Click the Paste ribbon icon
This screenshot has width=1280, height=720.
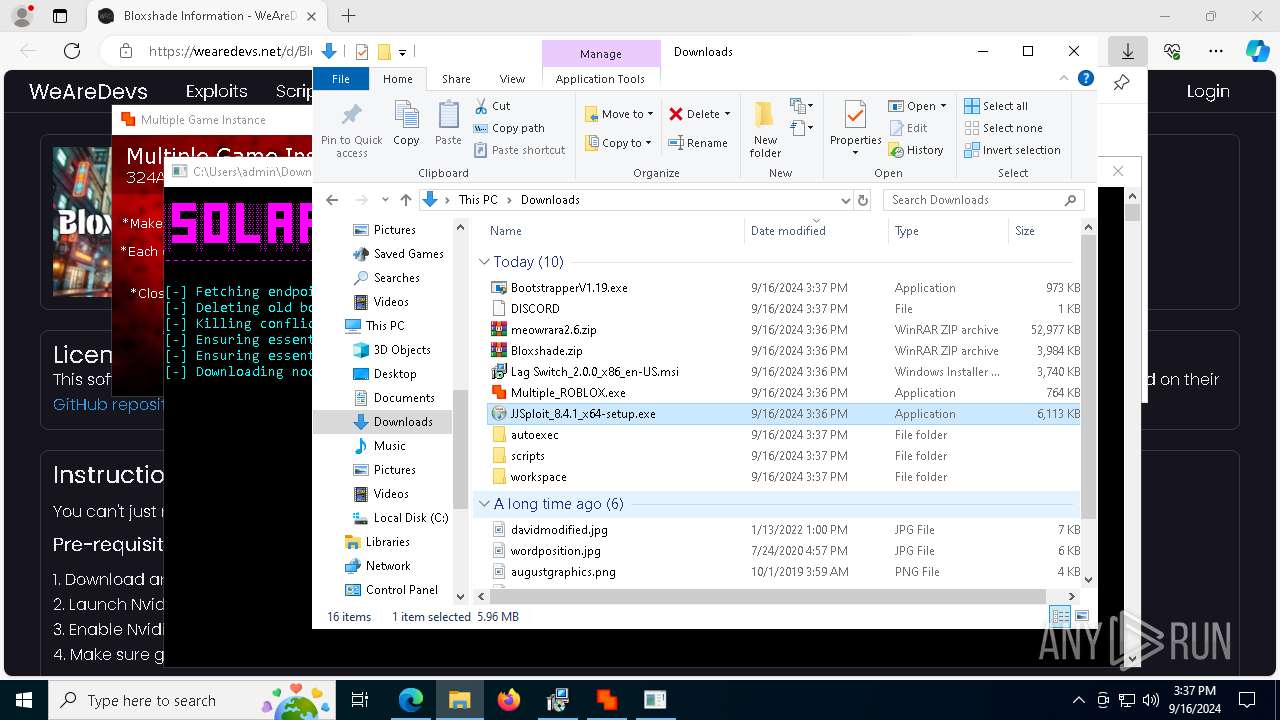pos(448,124)
